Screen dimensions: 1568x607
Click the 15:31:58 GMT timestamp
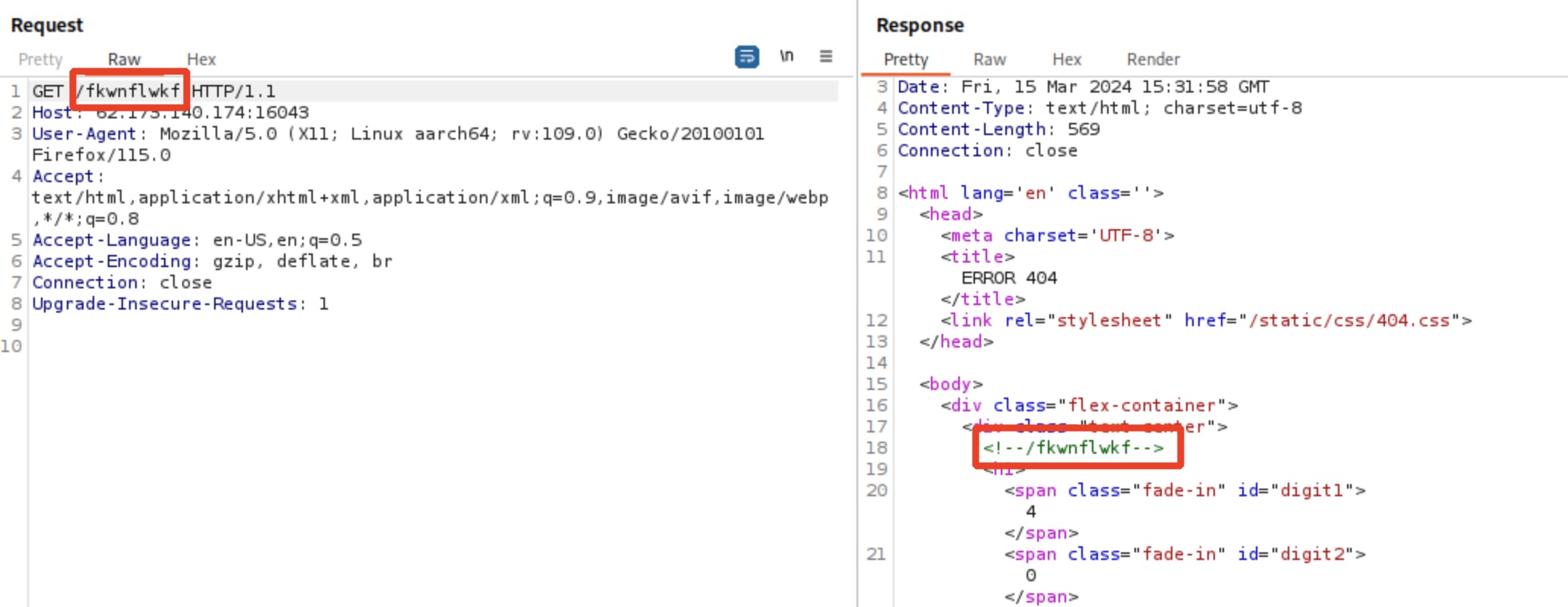click(x=1206, y=86)
